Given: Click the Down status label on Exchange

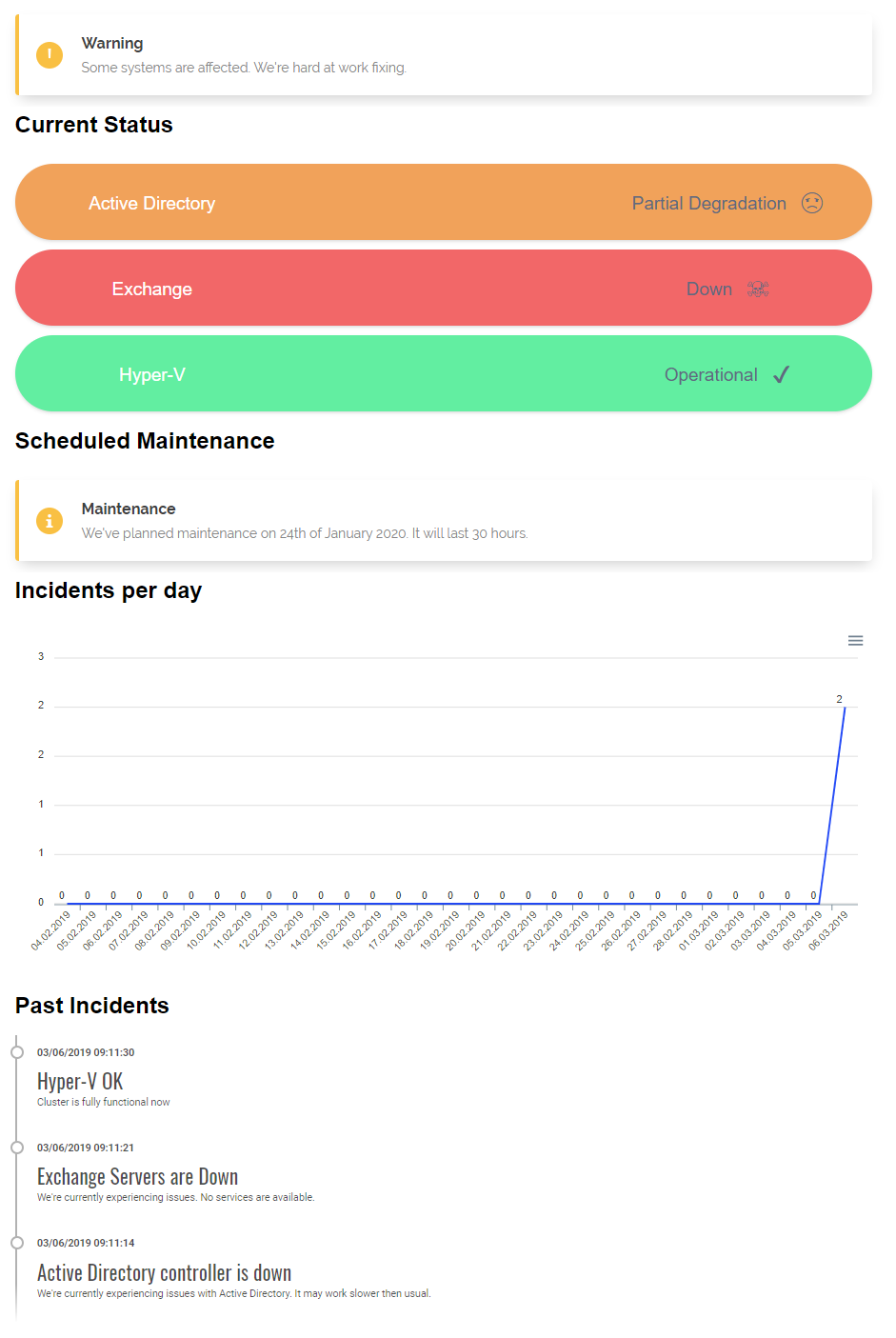Looking at the screenshot, I should 709,288.
